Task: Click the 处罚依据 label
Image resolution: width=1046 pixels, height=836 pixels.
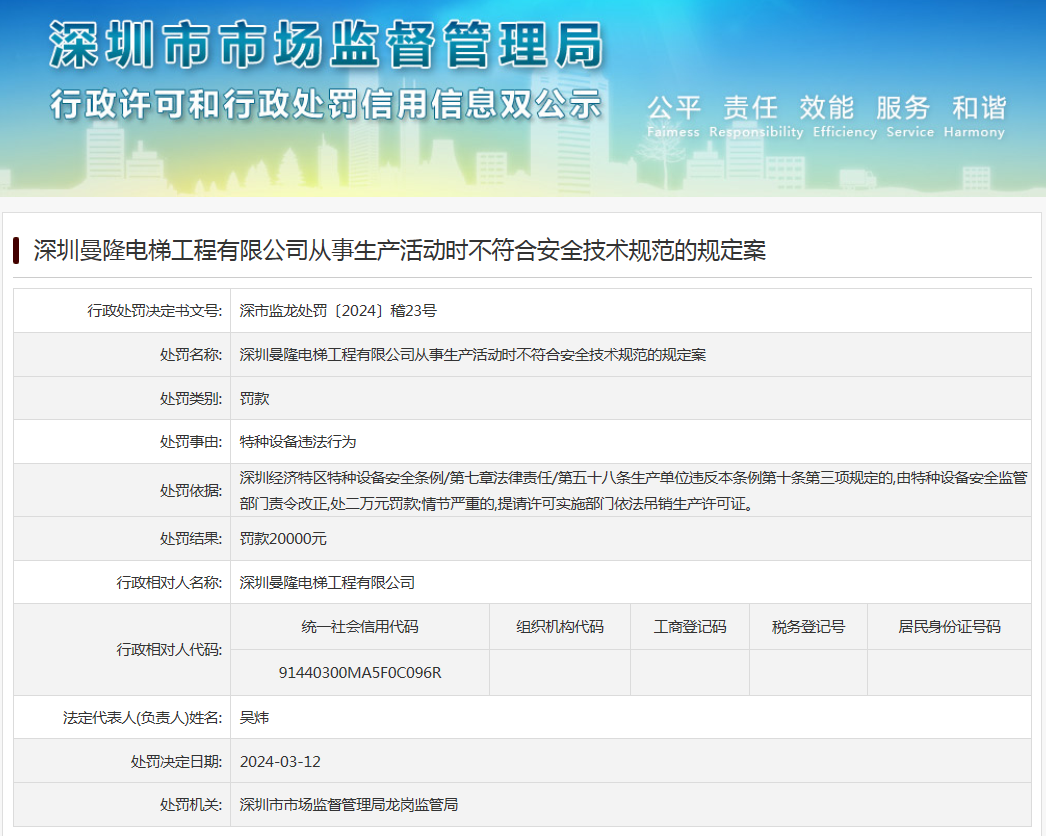Action: click(191, 490)
